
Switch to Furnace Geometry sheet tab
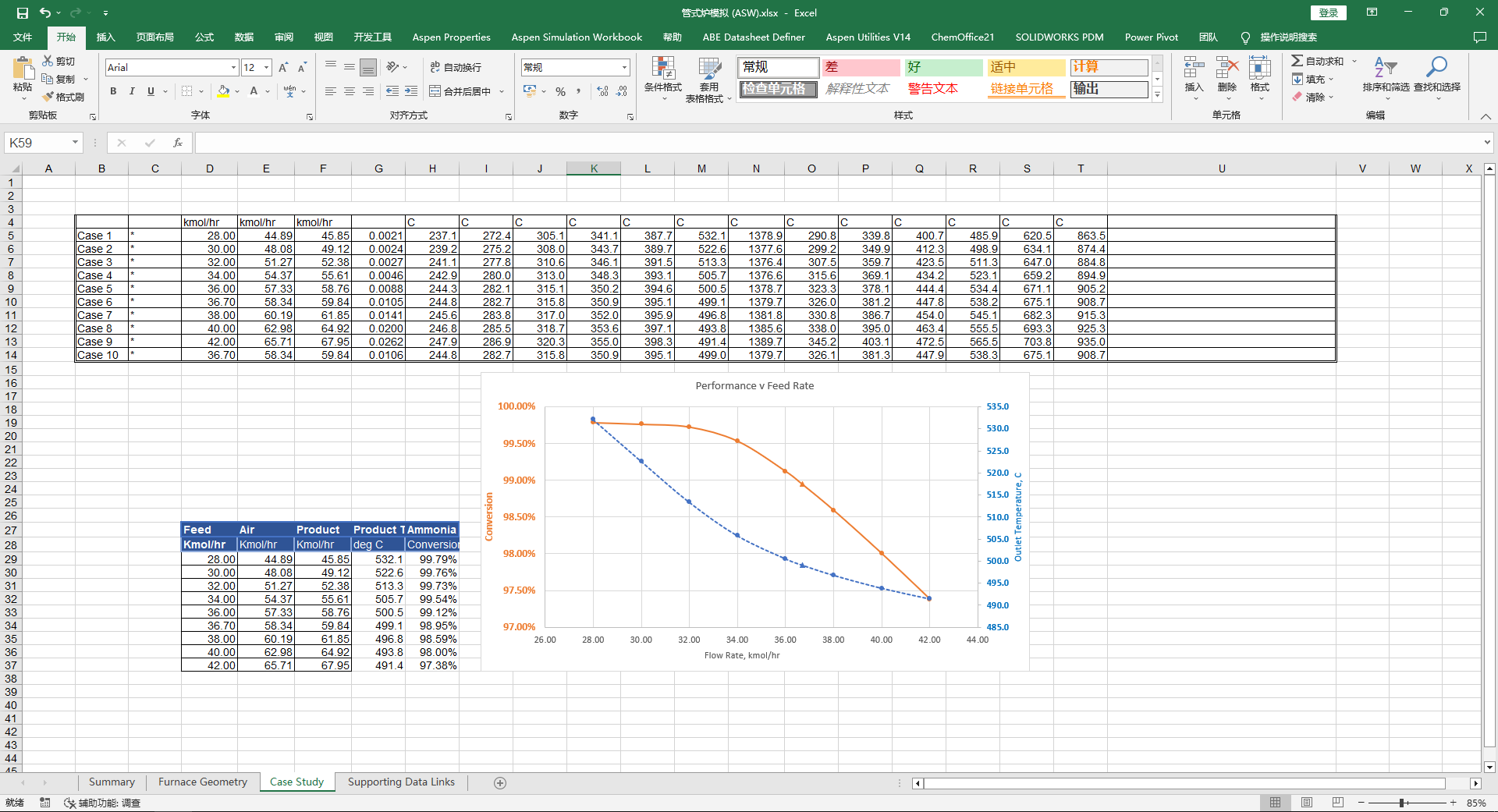(x=202, y=782)
